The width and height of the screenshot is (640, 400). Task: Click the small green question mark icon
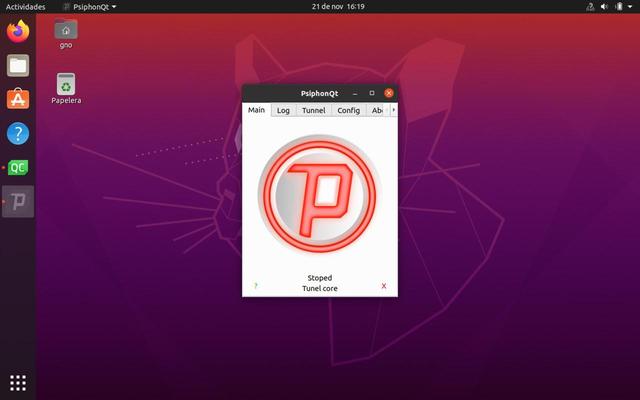256,286
